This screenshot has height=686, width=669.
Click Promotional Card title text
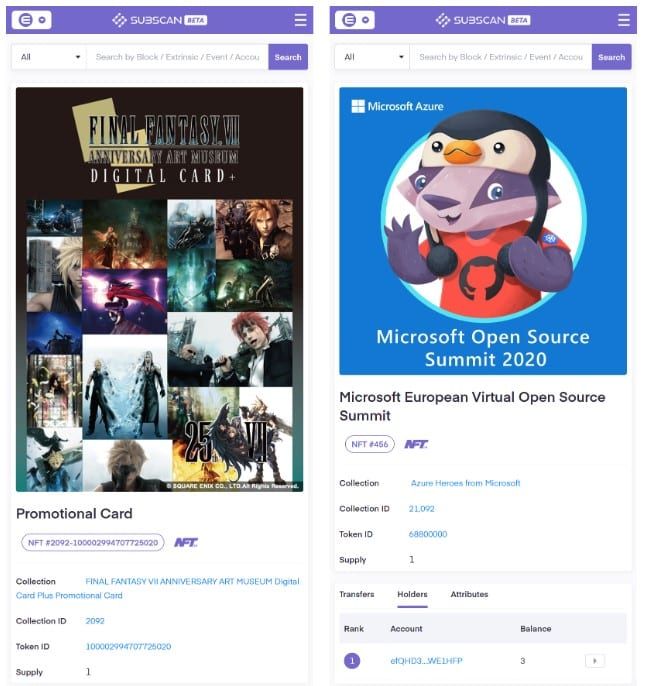pyautogui.click(x=74, y=513)
